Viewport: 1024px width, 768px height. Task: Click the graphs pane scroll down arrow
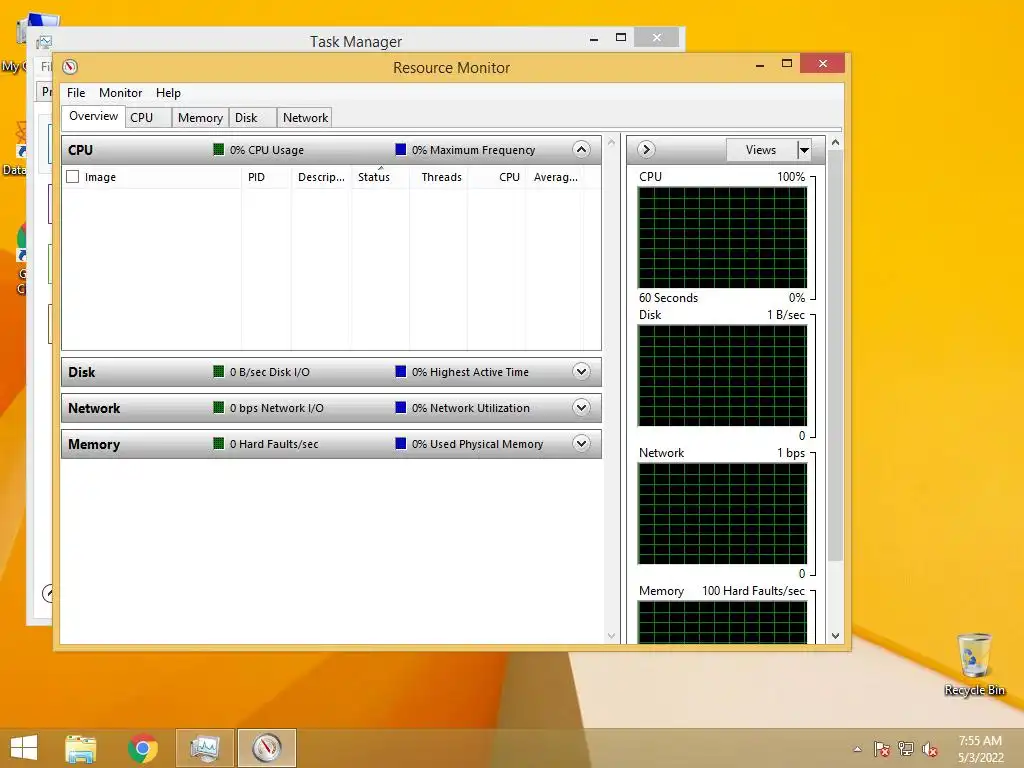pos(835,635)
